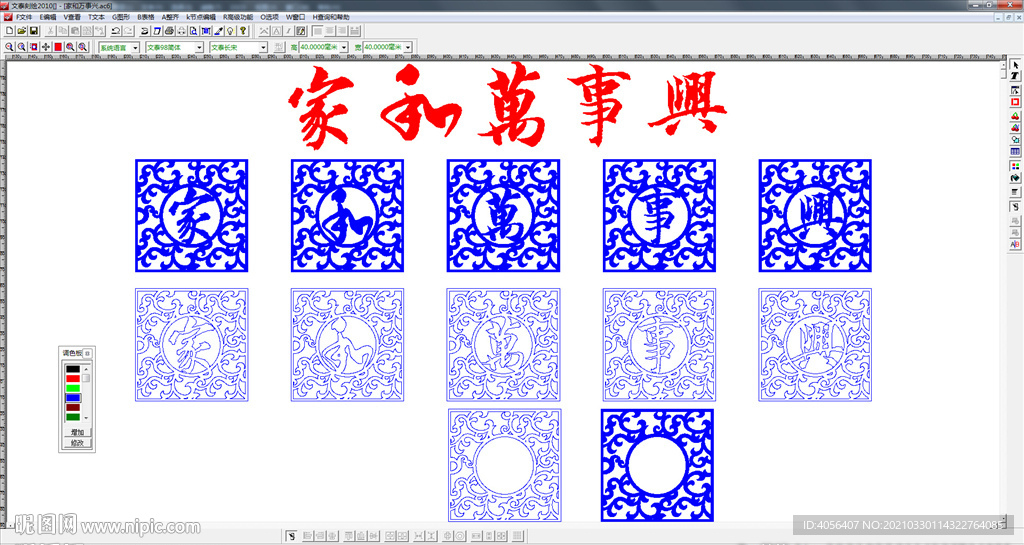This screenshot has height=545, width=1024.
Task: Click the help question mark icon
Action: 243,32
